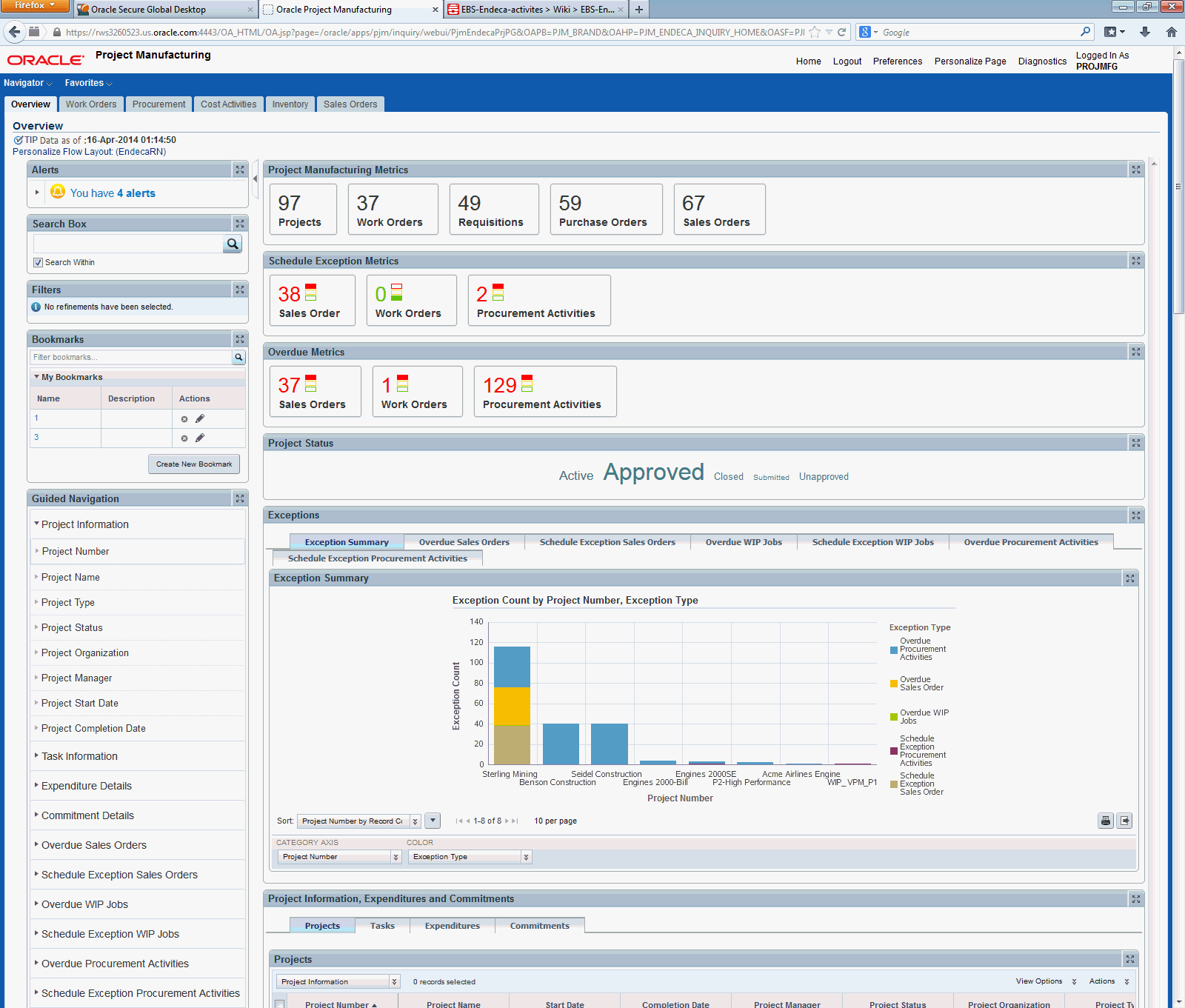Click the Logout link
Image resolution: width=1185 pixels, height=1008 pixels.
[847, 61]
